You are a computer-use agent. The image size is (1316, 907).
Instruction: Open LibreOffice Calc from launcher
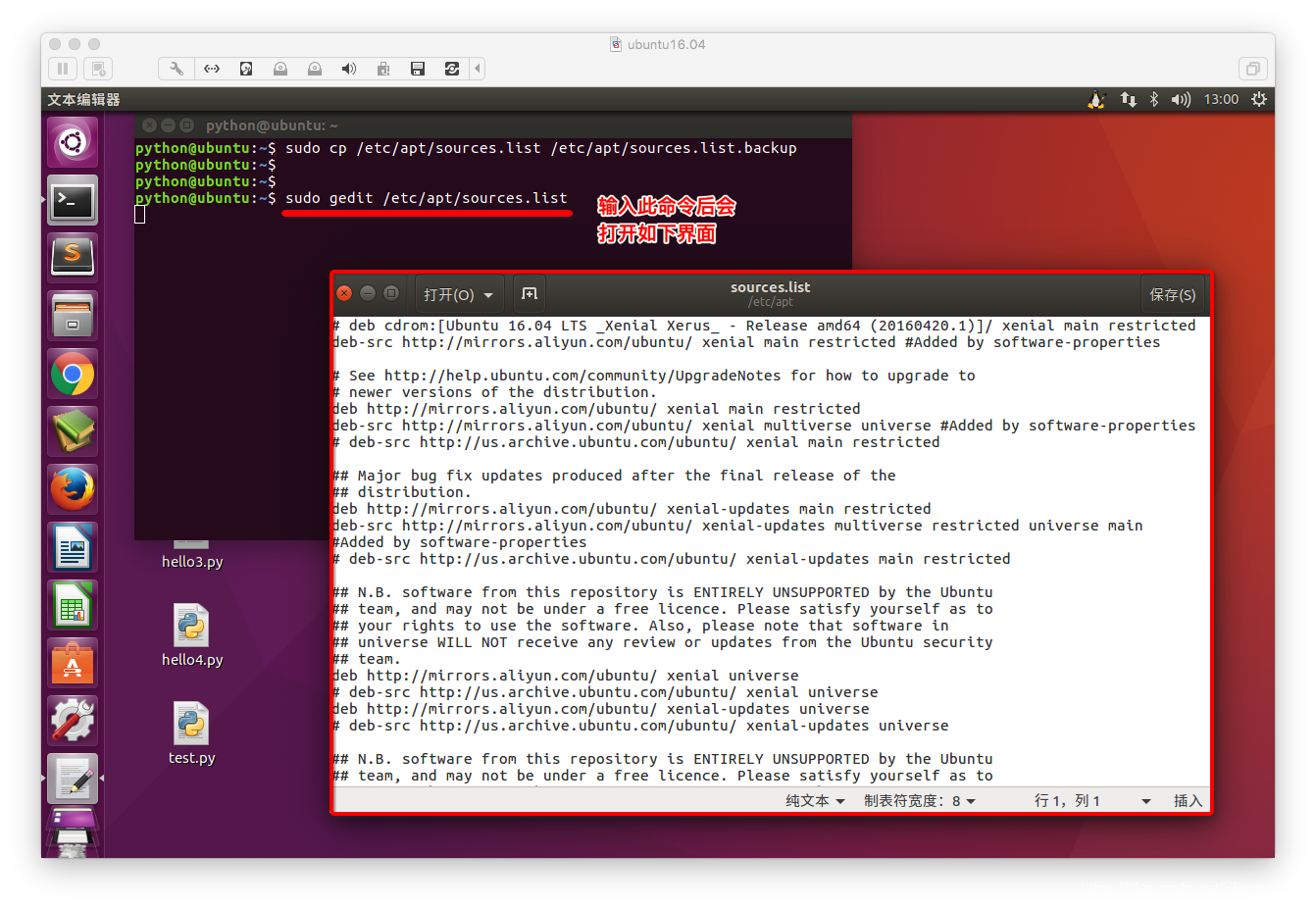73,605
